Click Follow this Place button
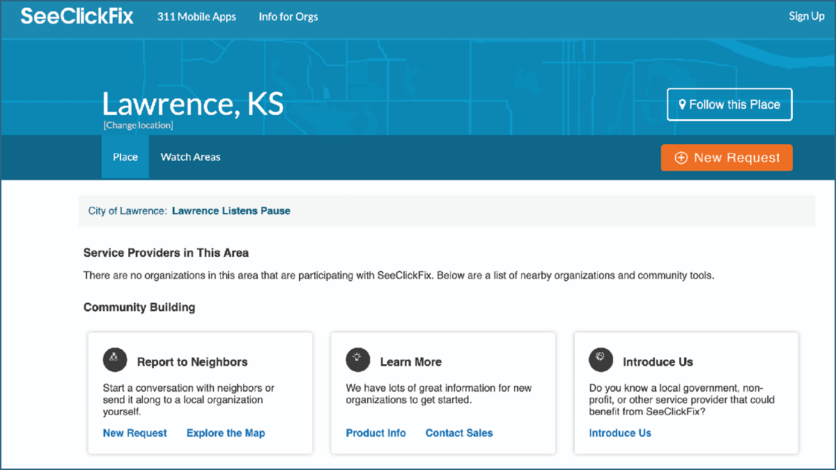836x470 pixels. [x=729, y=104]
